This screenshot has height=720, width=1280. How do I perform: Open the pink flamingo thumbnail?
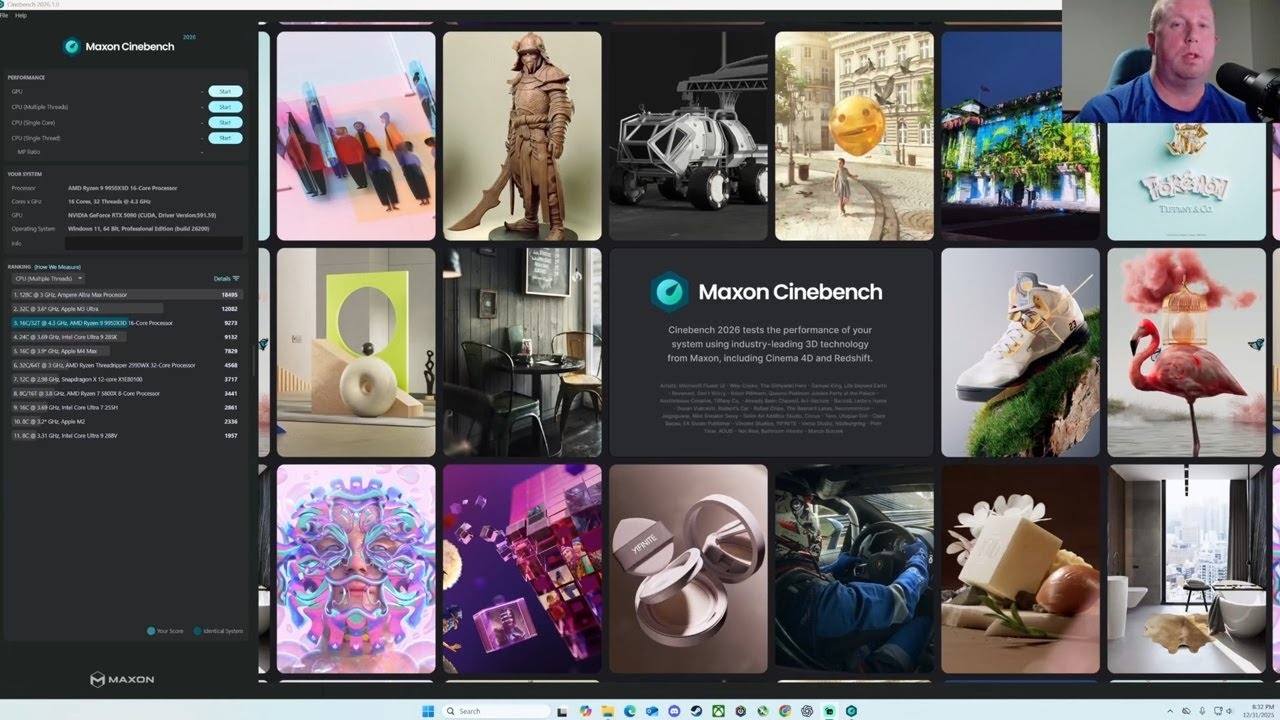click(x=1186, y=352)
